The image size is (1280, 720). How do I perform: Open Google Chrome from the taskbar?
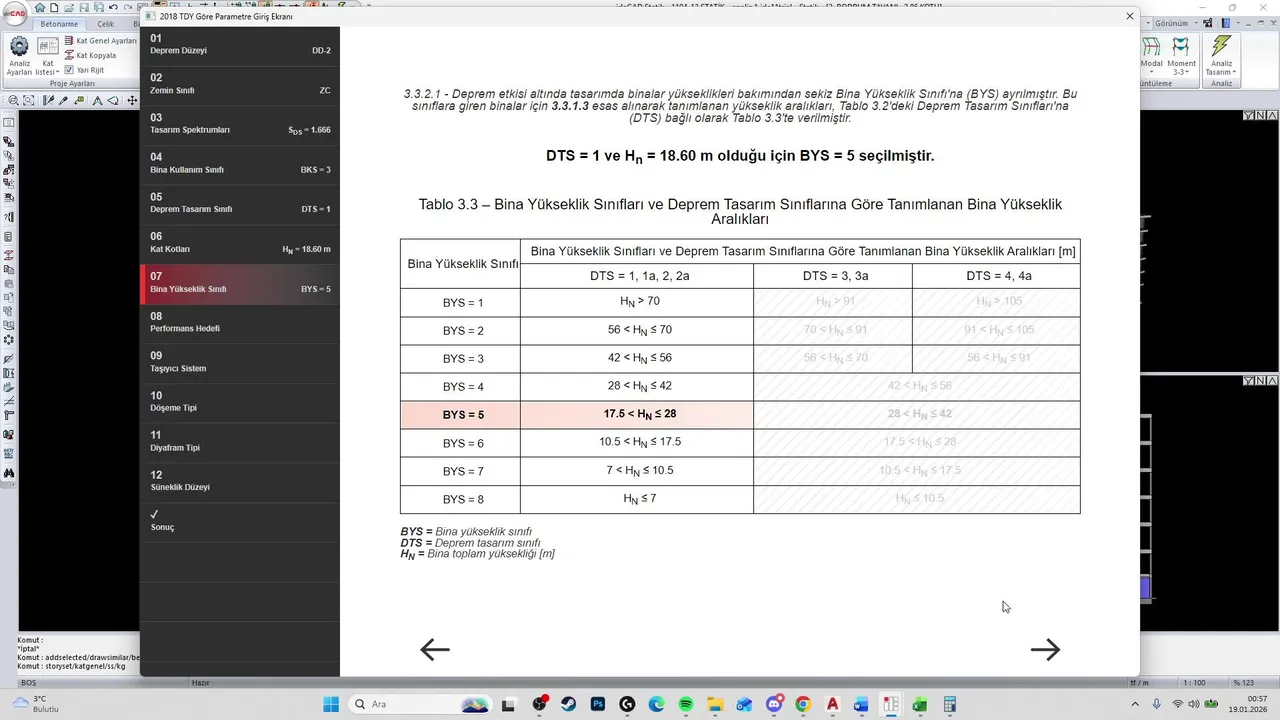803,704
